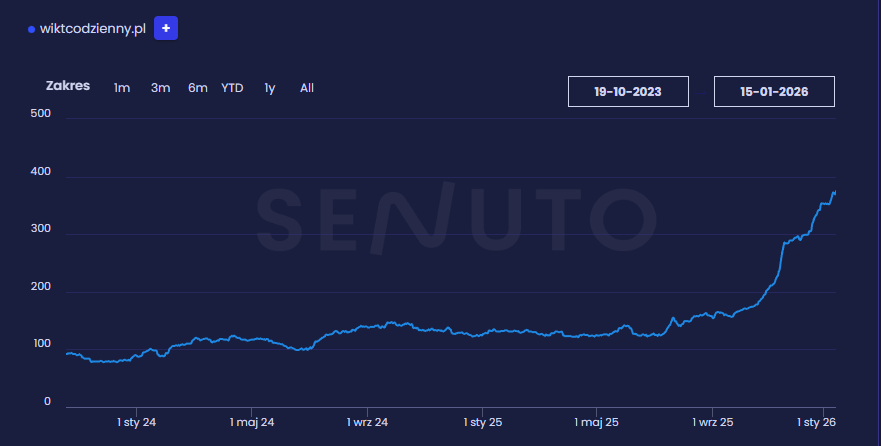
Task: Select the YTD range
Action: pos(232,88)
